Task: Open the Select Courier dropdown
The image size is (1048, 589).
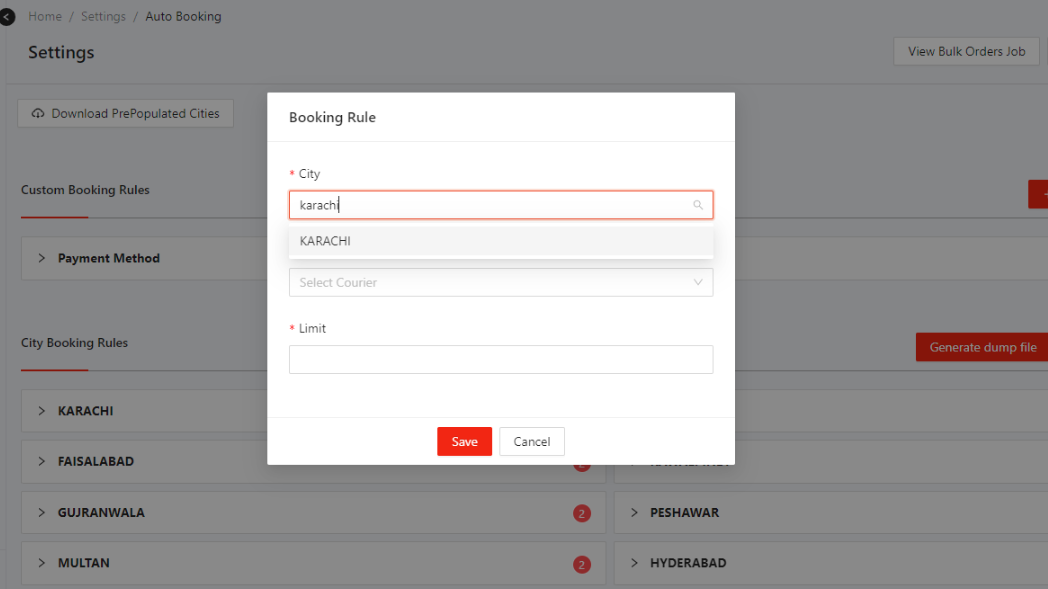Action: 500,282
